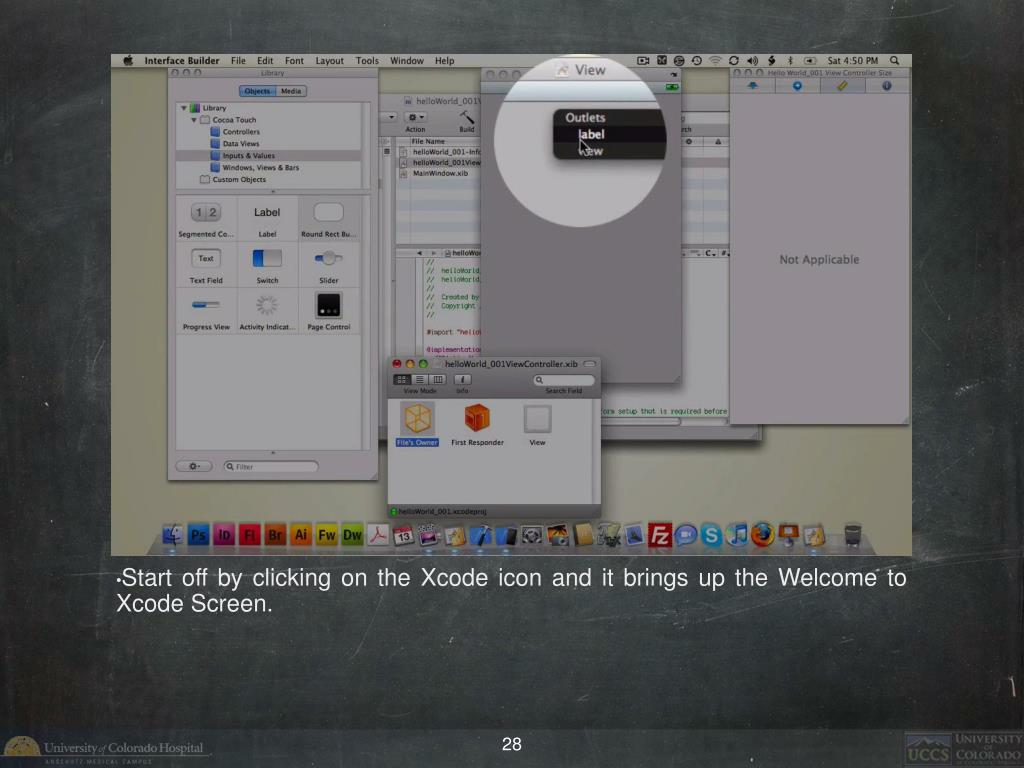Open Skype from the Dock
Image resolution: width=1024 pixels, height=768 pixels.
click(x=711, y=536)
